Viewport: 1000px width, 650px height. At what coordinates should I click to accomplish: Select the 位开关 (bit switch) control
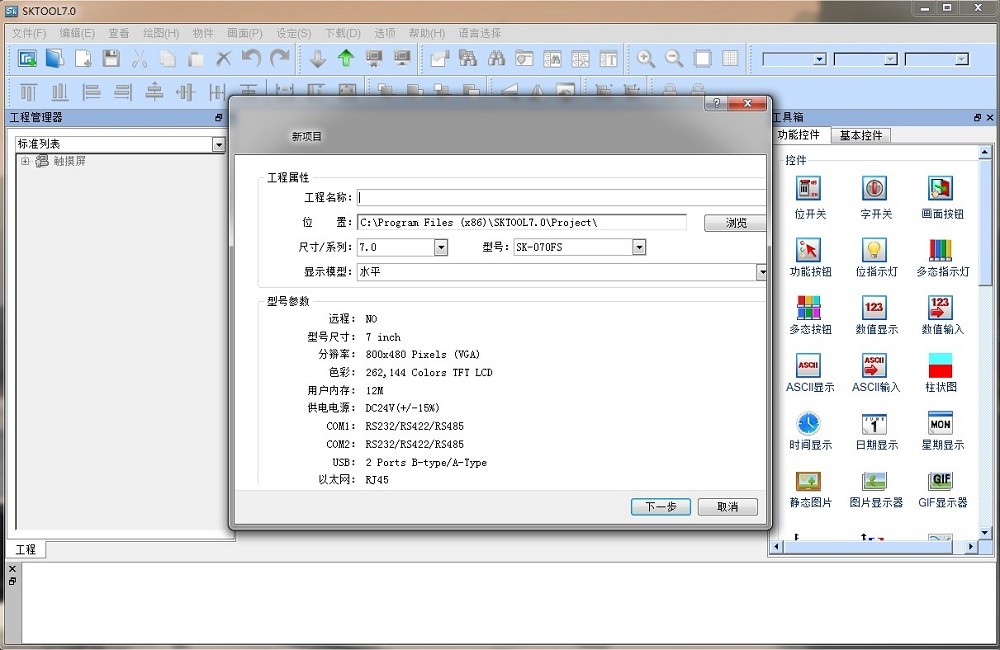point(809,190)
